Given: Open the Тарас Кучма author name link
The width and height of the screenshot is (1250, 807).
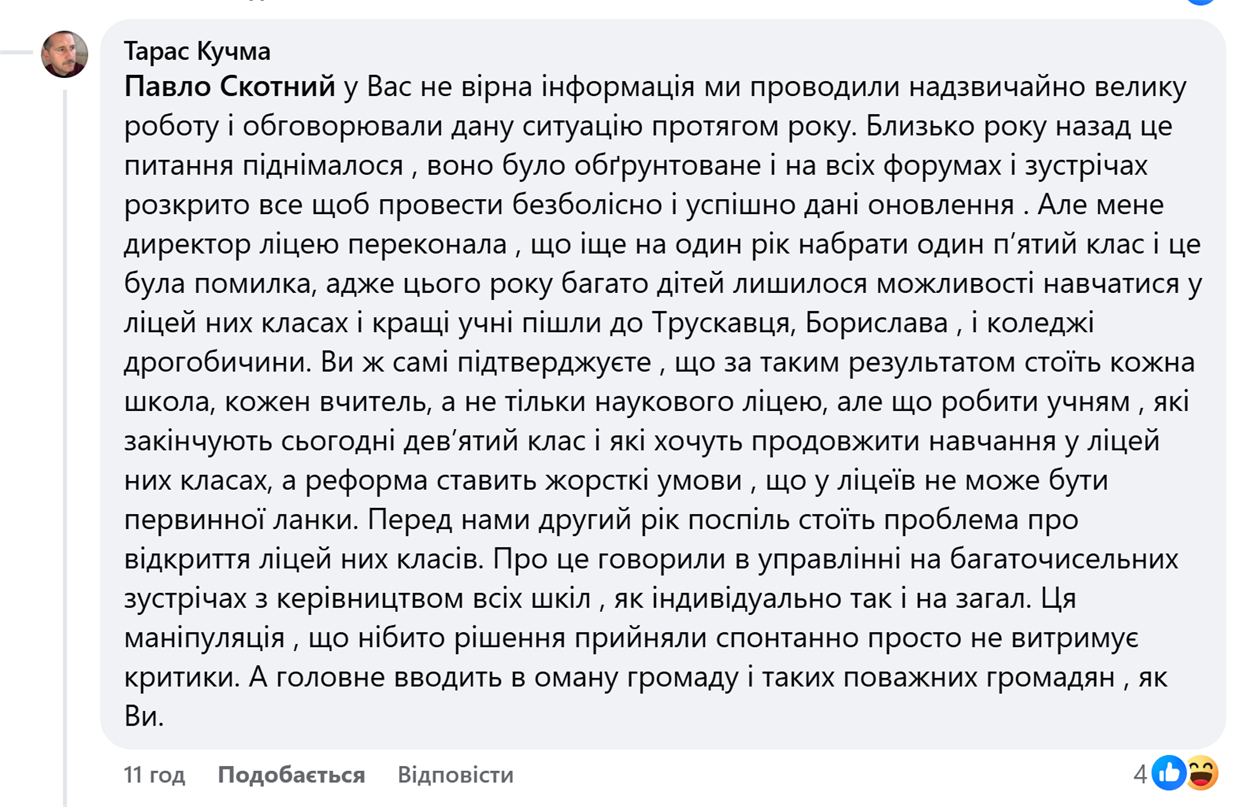Looking at the screenshot, I should (x=197, y=51).
